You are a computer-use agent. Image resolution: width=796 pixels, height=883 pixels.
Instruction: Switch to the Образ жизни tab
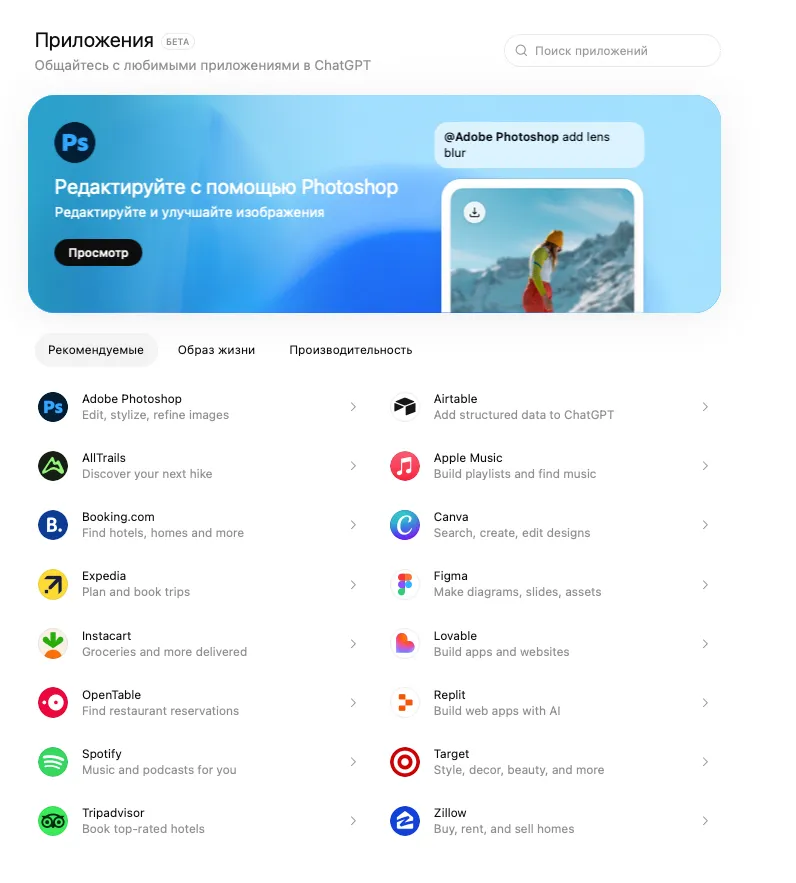[216, 350]
